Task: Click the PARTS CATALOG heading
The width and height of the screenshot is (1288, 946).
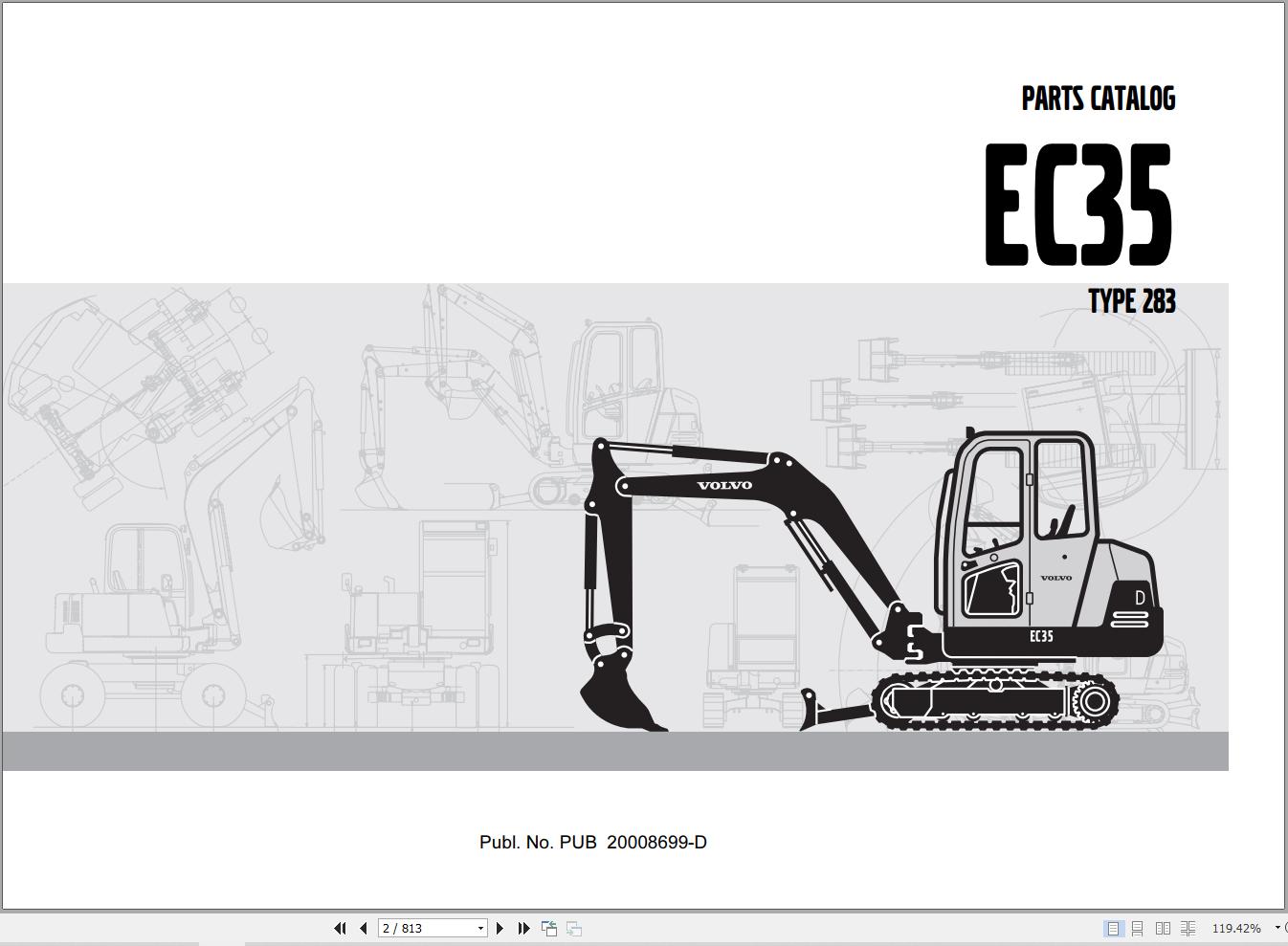Action: [x=1097, y=99]
